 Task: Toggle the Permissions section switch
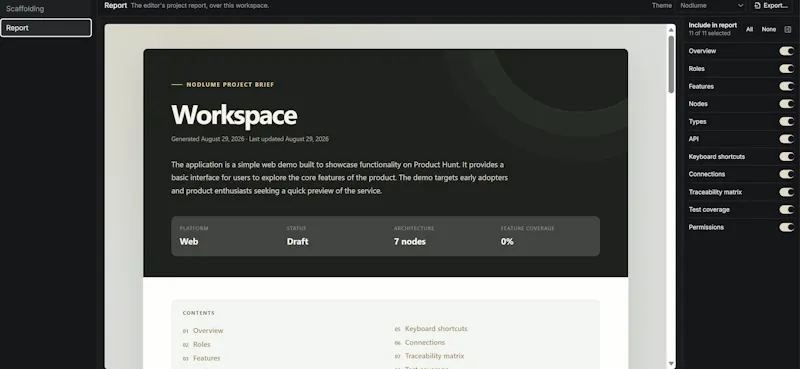786,227
